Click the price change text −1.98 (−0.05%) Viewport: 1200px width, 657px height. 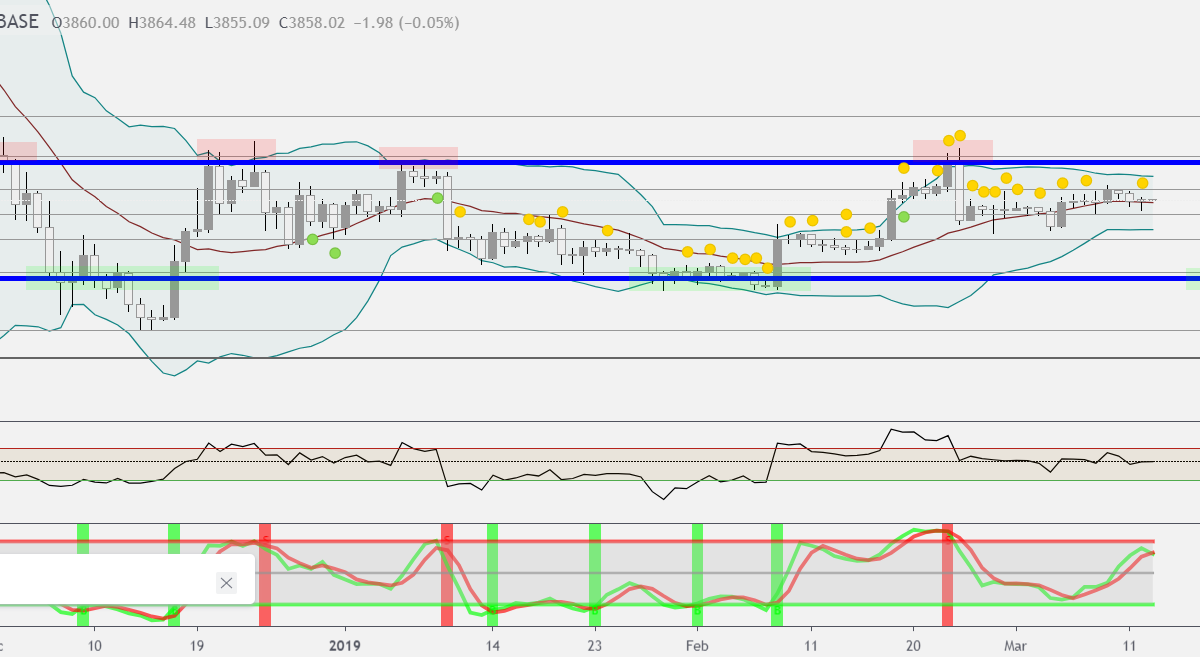click(407, 22)
